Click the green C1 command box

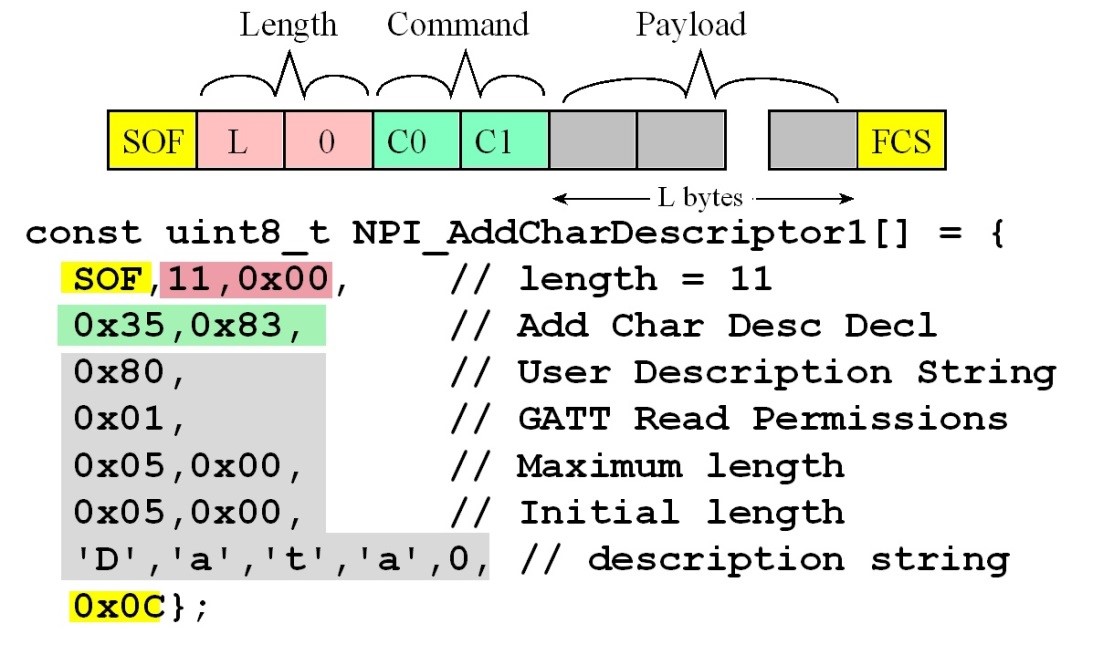click(x=504, y=140)
